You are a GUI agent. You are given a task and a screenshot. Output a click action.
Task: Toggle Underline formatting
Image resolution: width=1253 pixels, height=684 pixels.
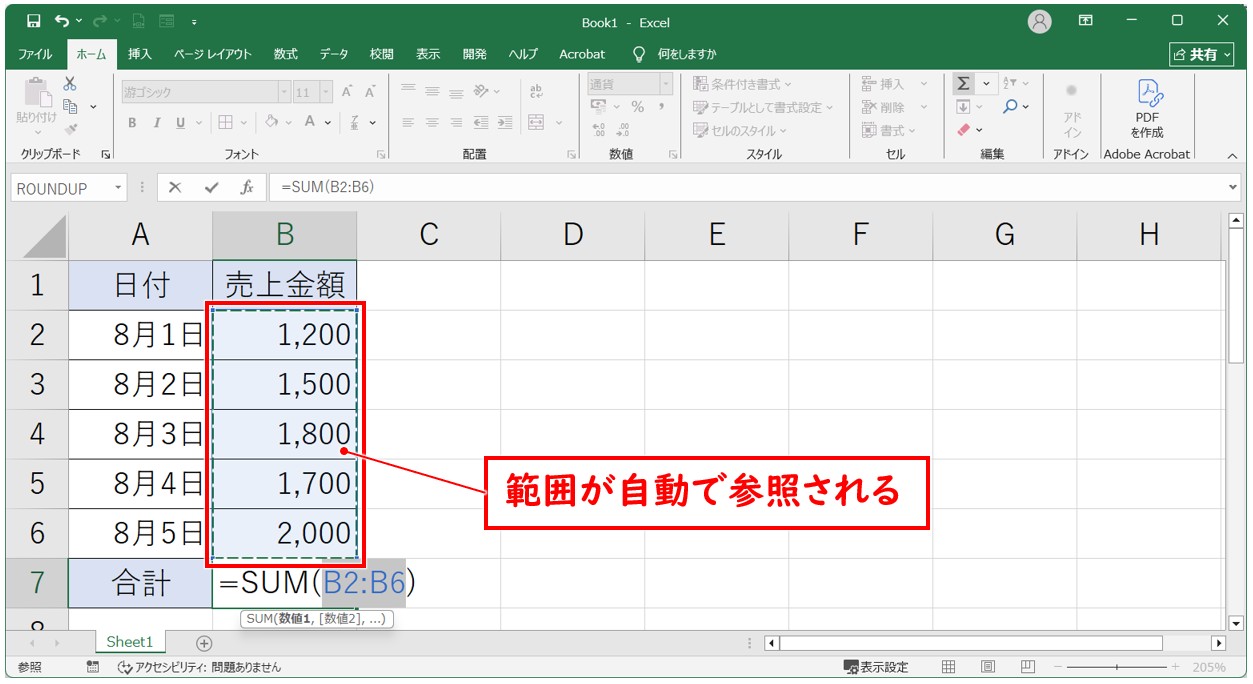coord(181,123)
